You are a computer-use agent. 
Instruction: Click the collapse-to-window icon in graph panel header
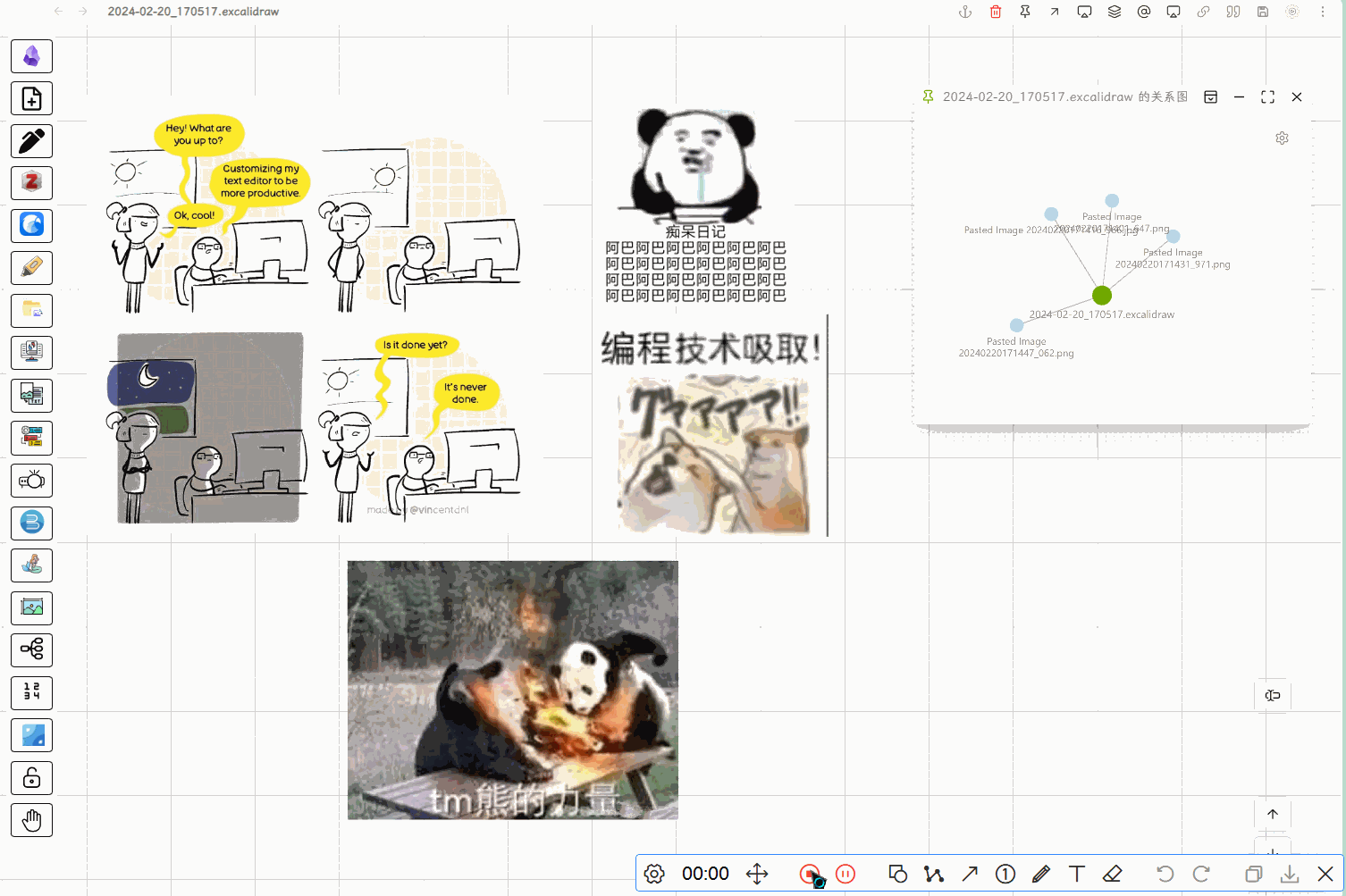coord(1211,96)
